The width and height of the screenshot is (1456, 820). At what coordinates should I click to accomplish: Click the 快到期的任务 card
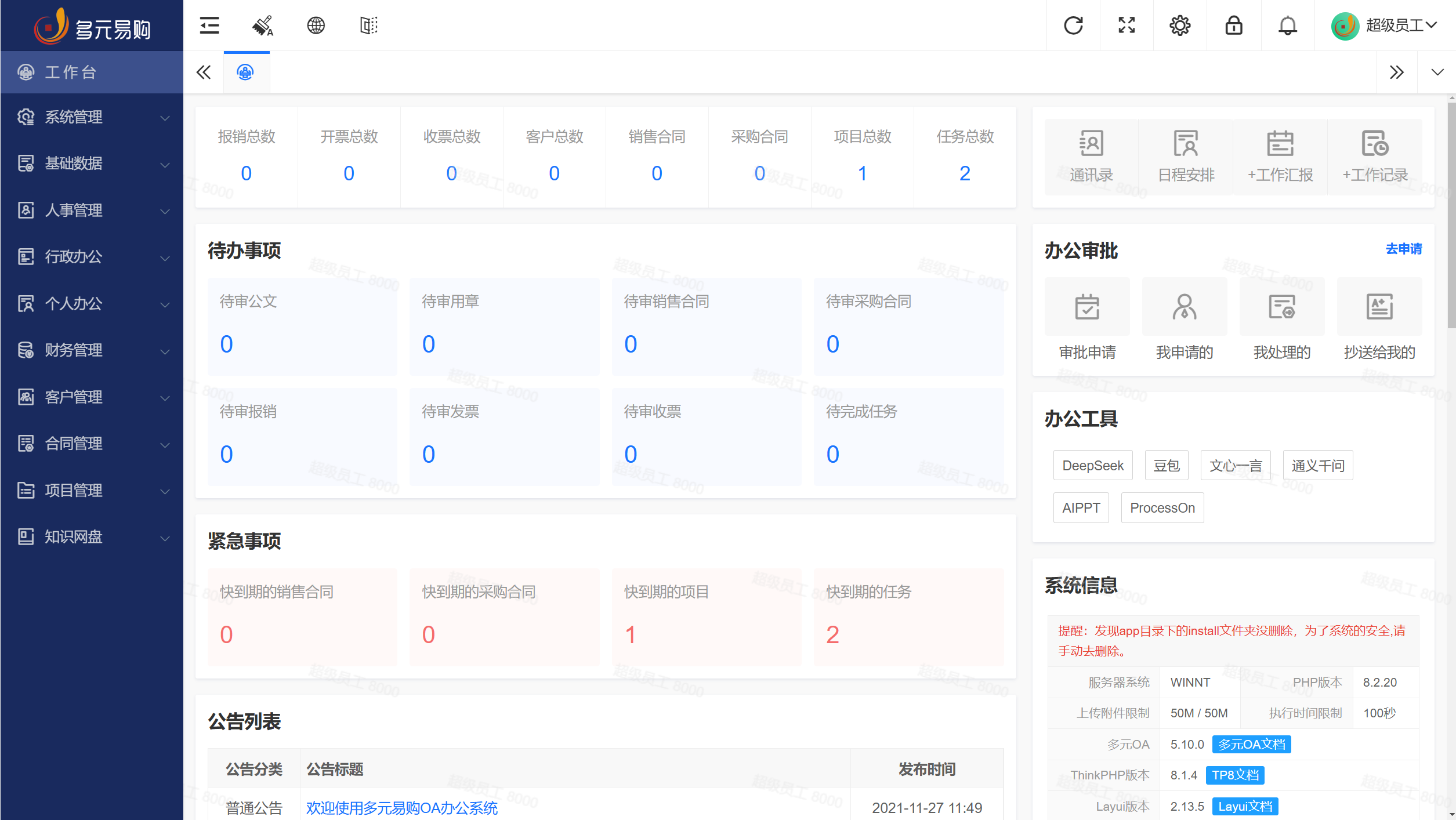(909, 617)
